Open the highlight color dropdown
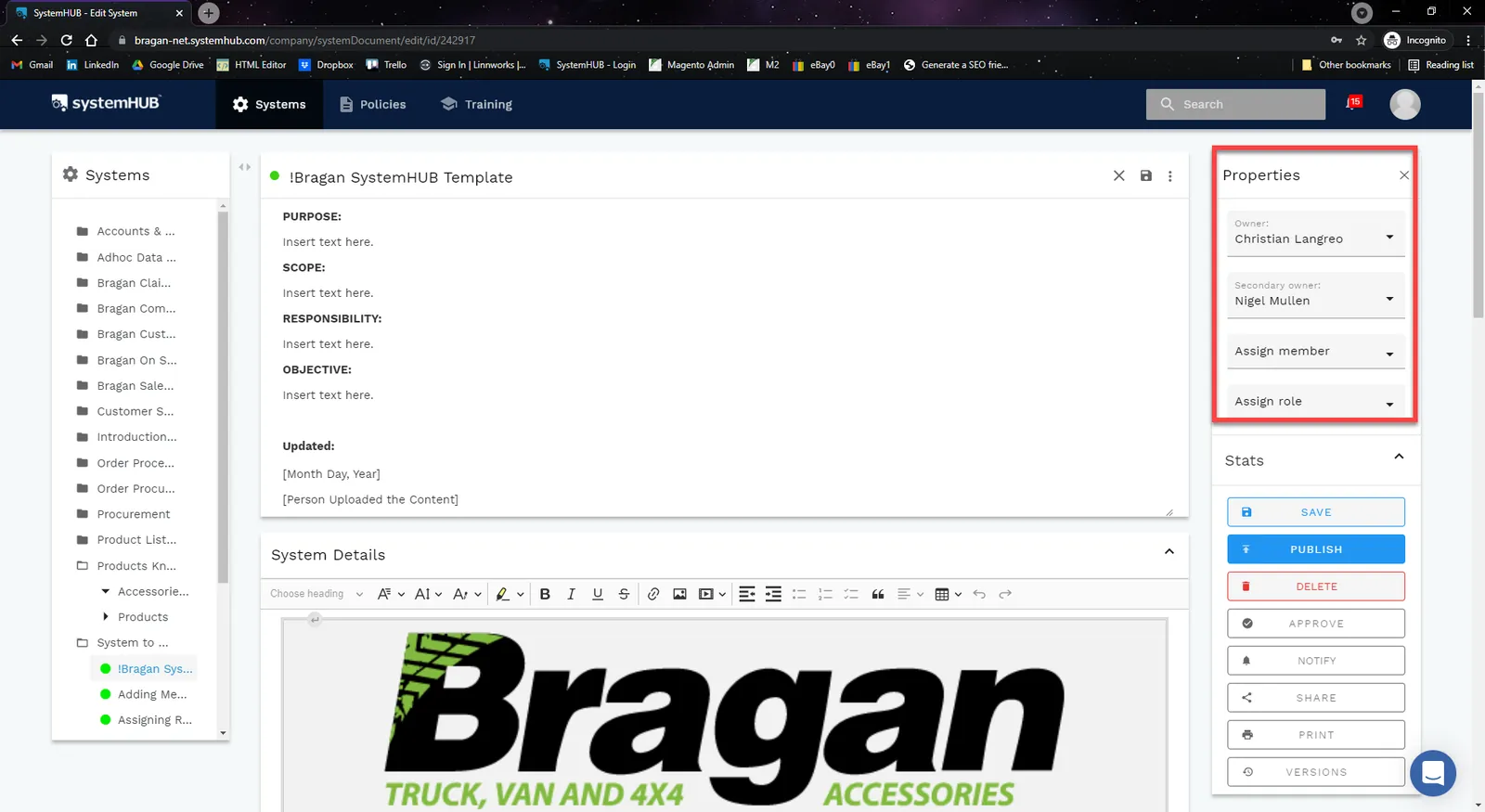The height and width of the screenshot is (812, 1485). 510,594
